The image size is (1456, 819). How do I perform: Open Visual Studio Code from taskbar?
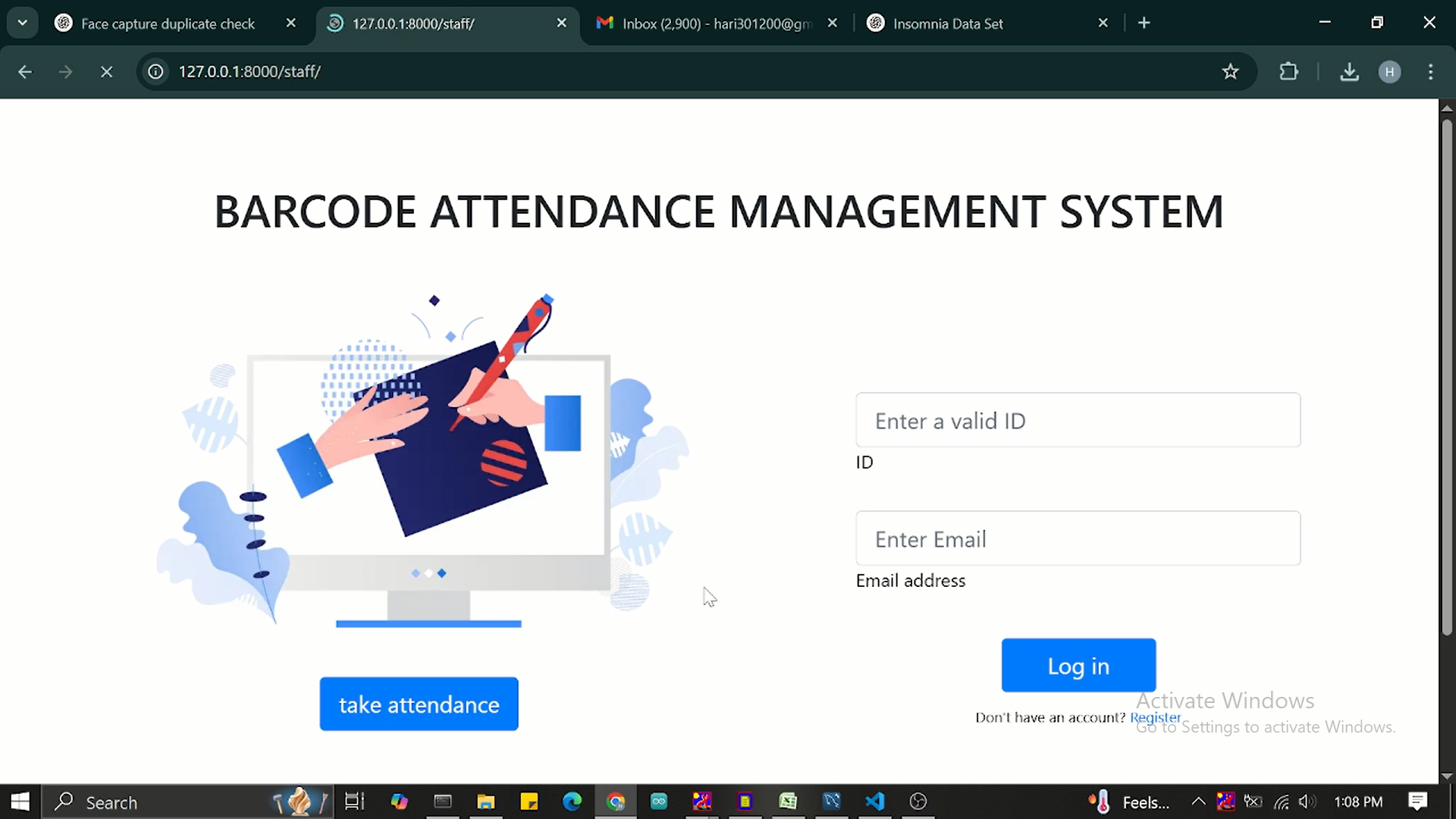874,802
